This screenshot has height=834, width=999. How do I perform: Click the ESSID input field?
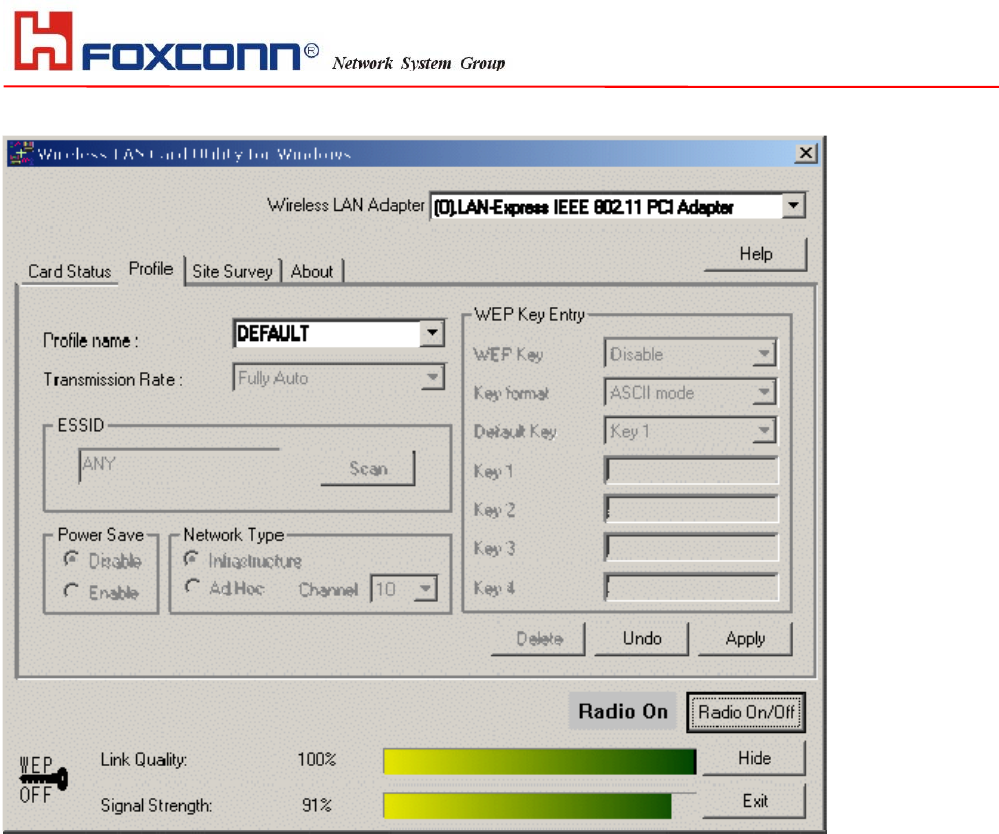179,464
